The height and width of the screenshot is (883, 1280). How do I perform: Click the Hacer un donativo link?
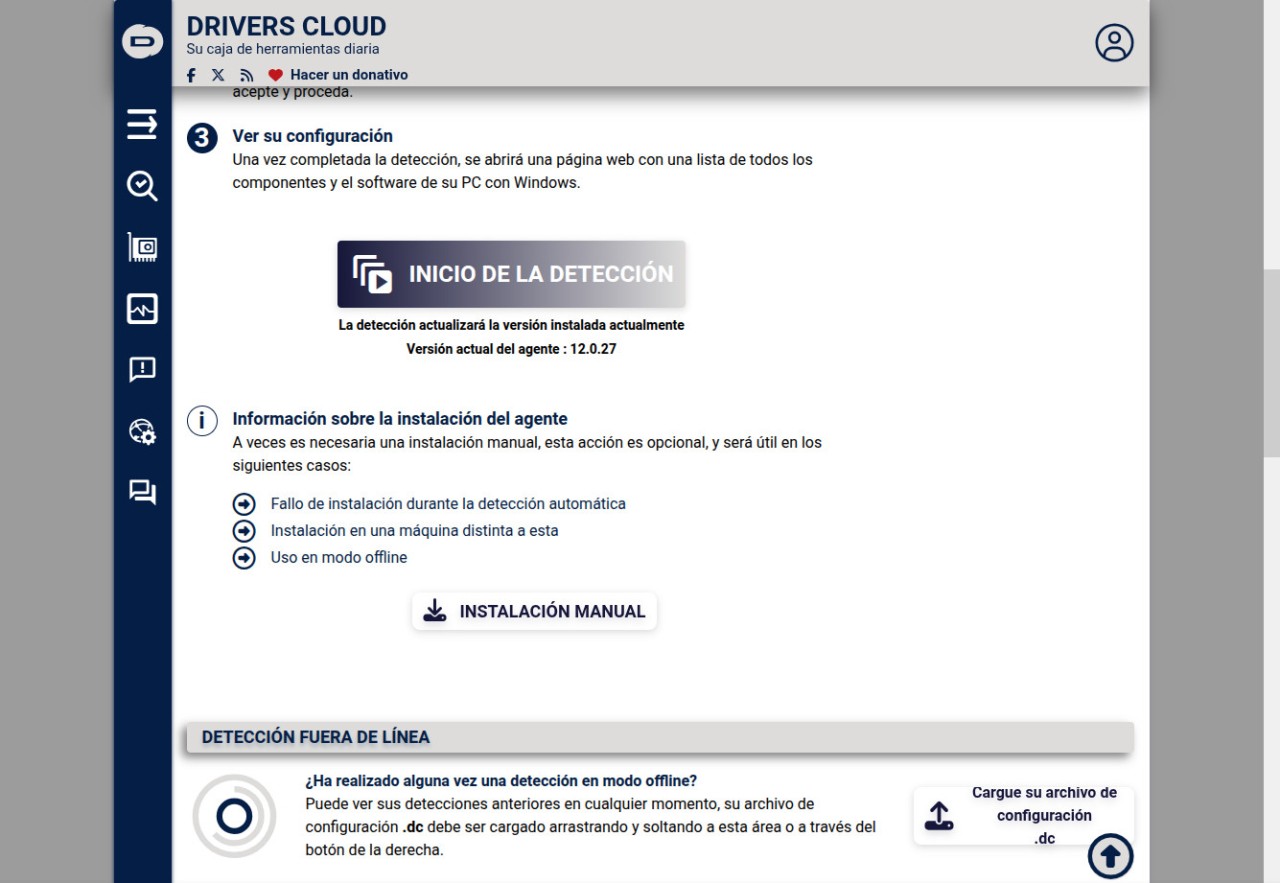click(x=348, y=75)
